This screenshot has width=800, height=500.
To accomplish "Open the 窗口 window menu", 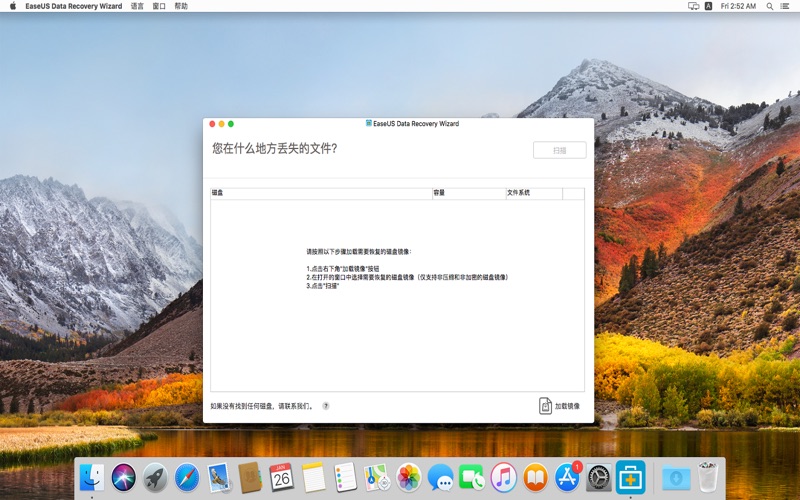I will point(159,6).
